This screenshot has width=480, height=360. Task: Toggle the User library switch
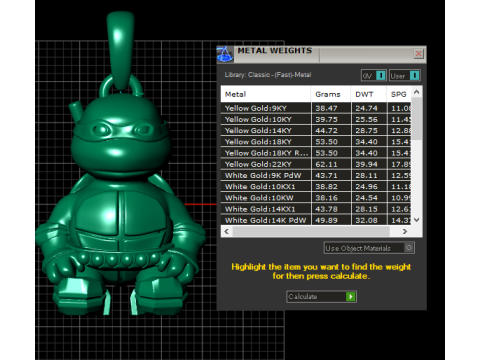(414, 76)
